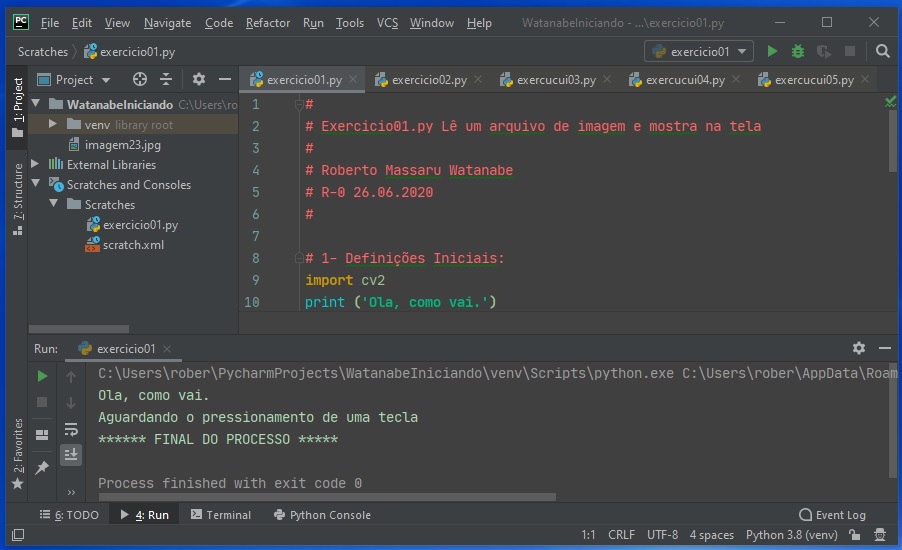Switch to the exercicio02.py editor tab
This screenshot has width=902, height=550.
point(428,80)
